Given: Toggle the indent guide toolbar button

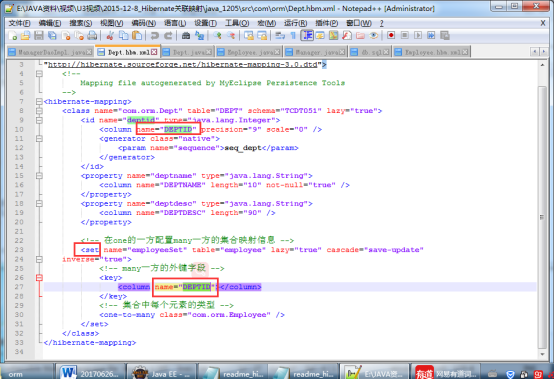Looking at the screenshot, I should pyautogui.click(x=307, y=35).
